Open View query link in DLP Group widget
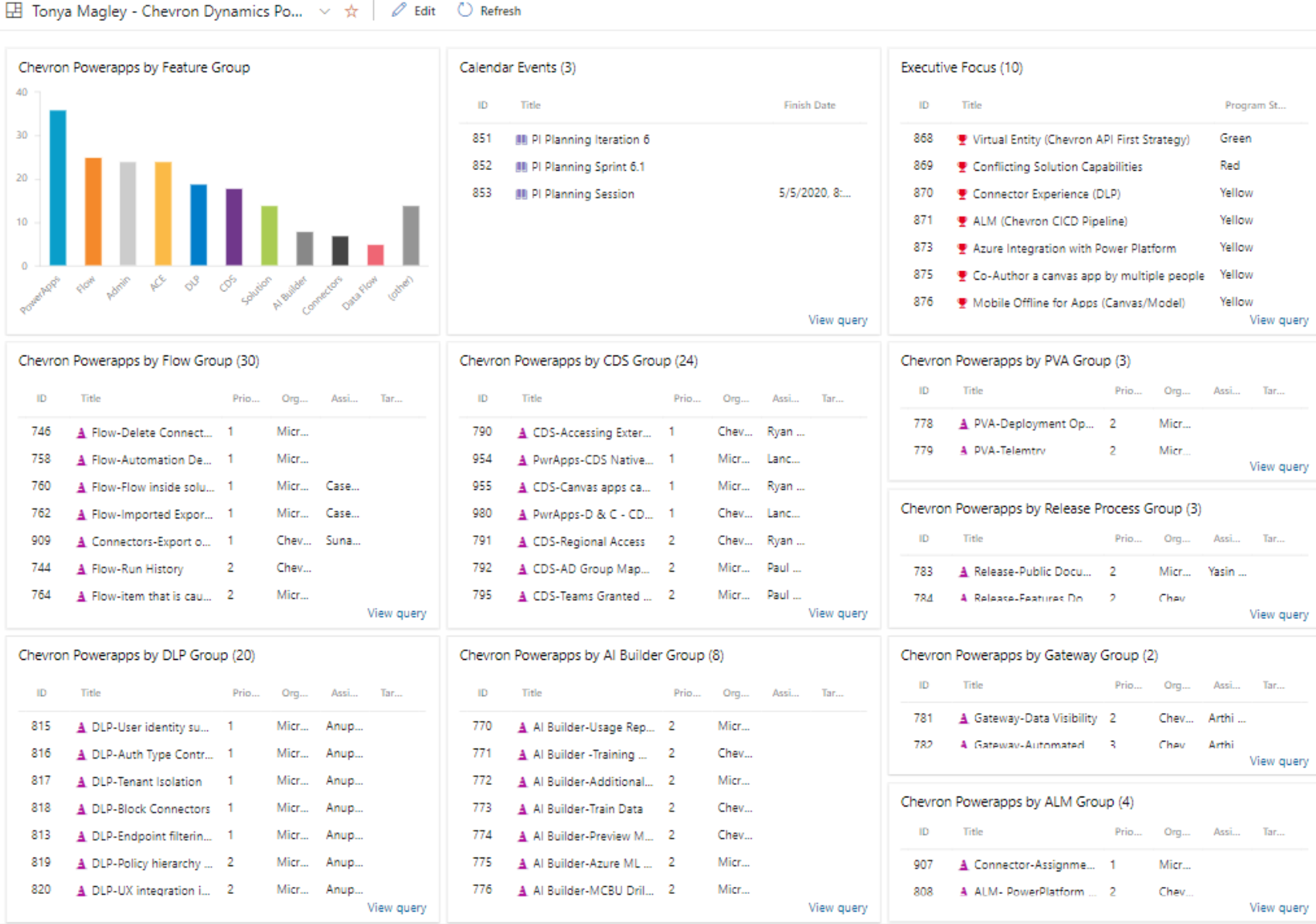 396,908
